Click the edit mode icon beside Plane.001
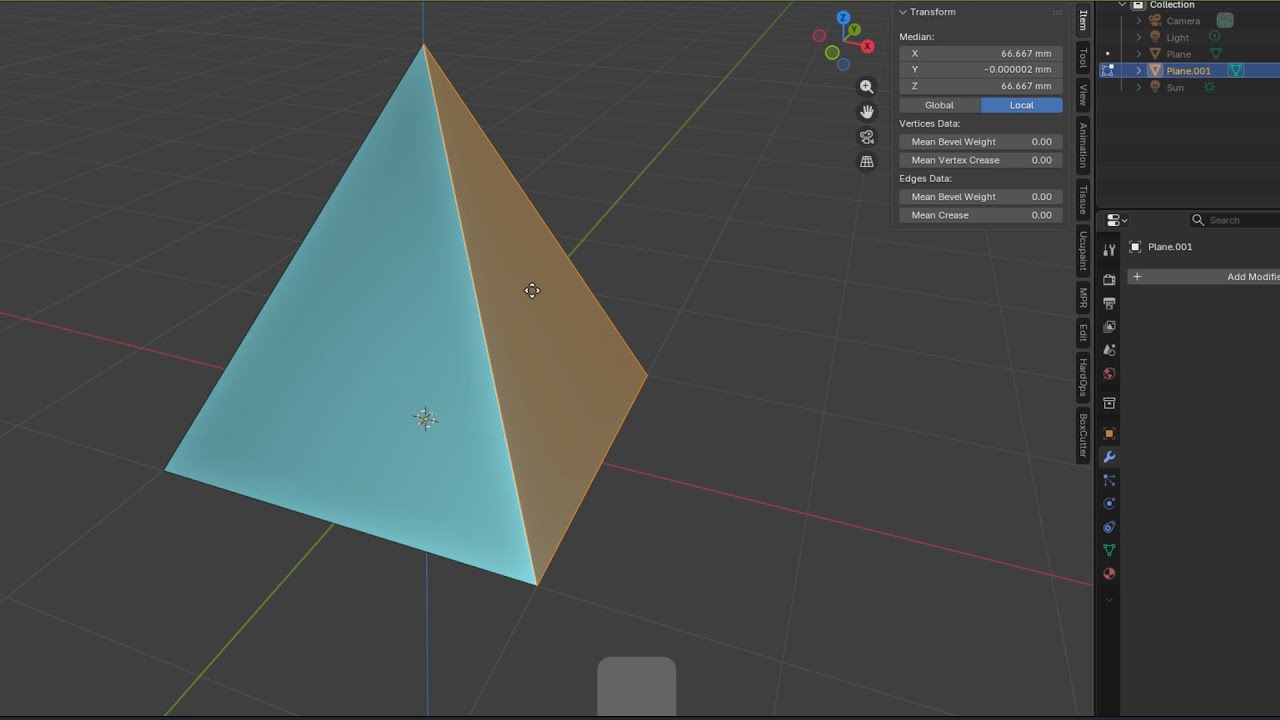The image size is (1280, 720). click(x=1107, y=70)
